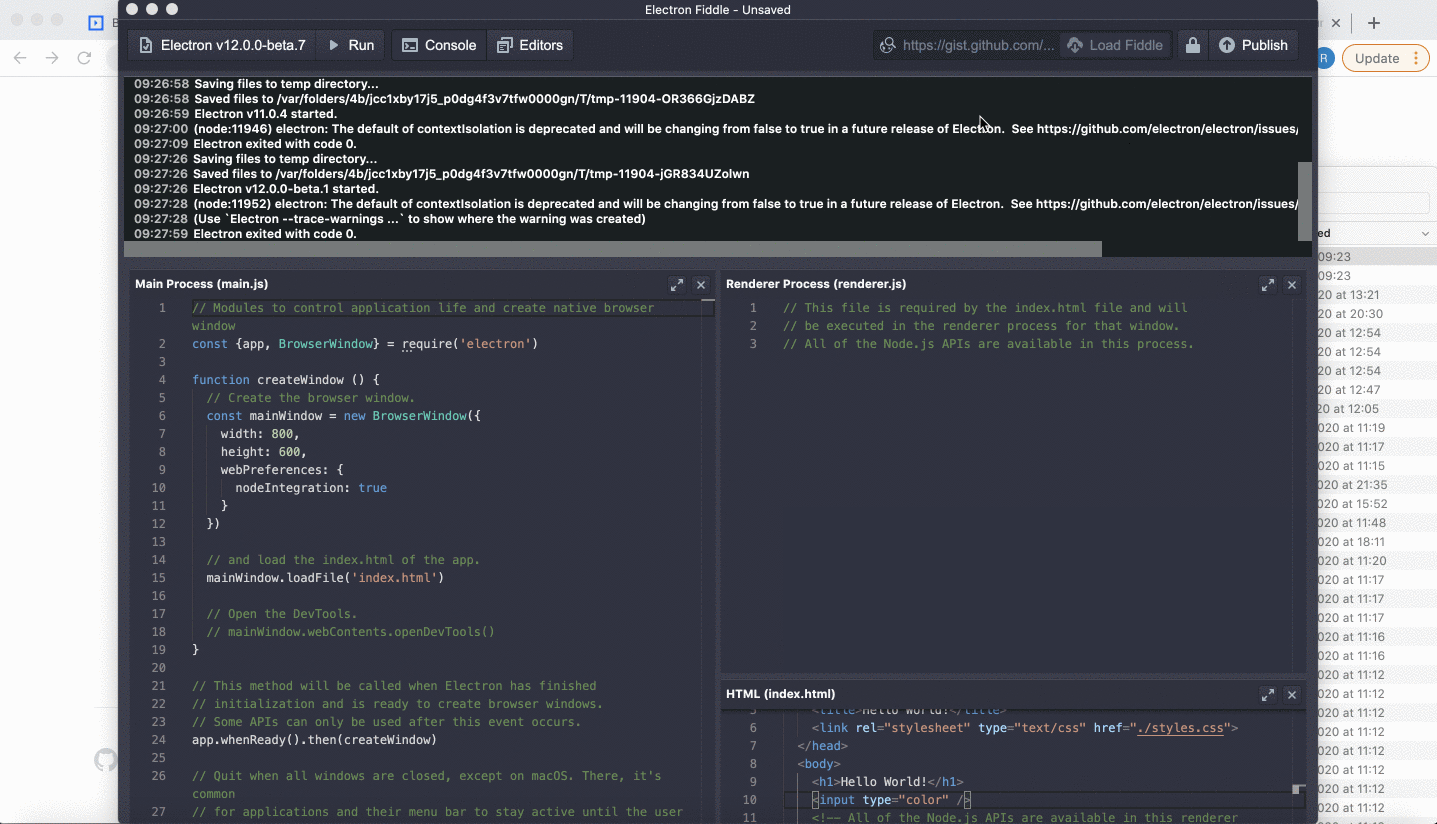
Task: Click the Main Process (main.js) panel title
Action: (202, 284)
